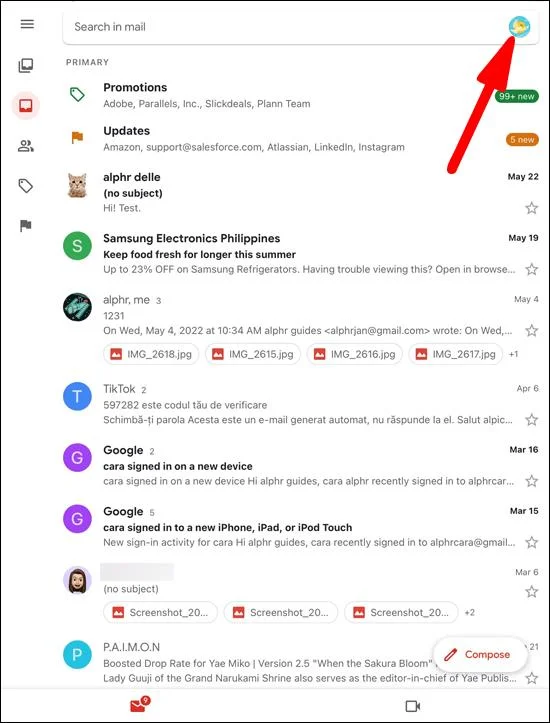Viewport: 550px width, 723px height.
Task: Open the All inboxes sidebar icon
Action: tap(26, 65)
